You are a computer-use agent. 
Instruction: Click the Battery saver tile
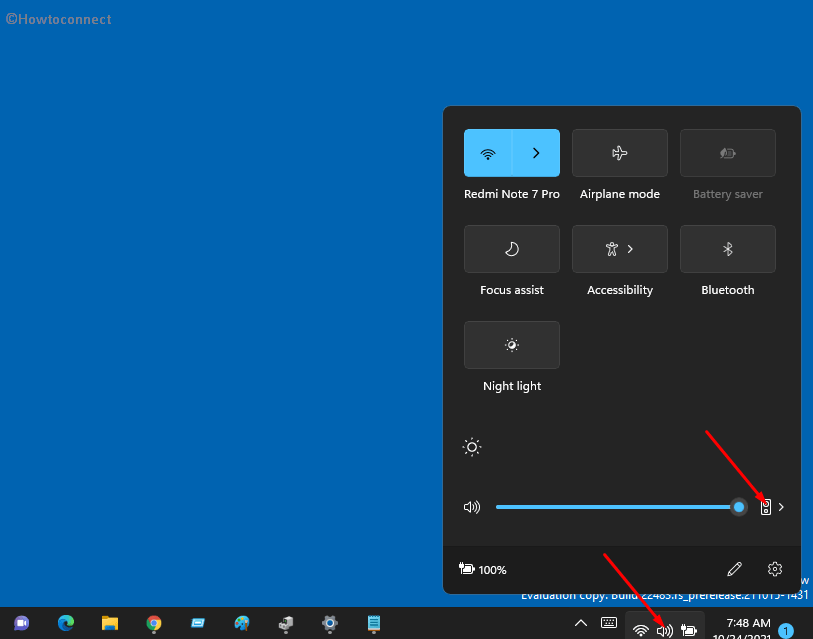click(x=727, y=153)
